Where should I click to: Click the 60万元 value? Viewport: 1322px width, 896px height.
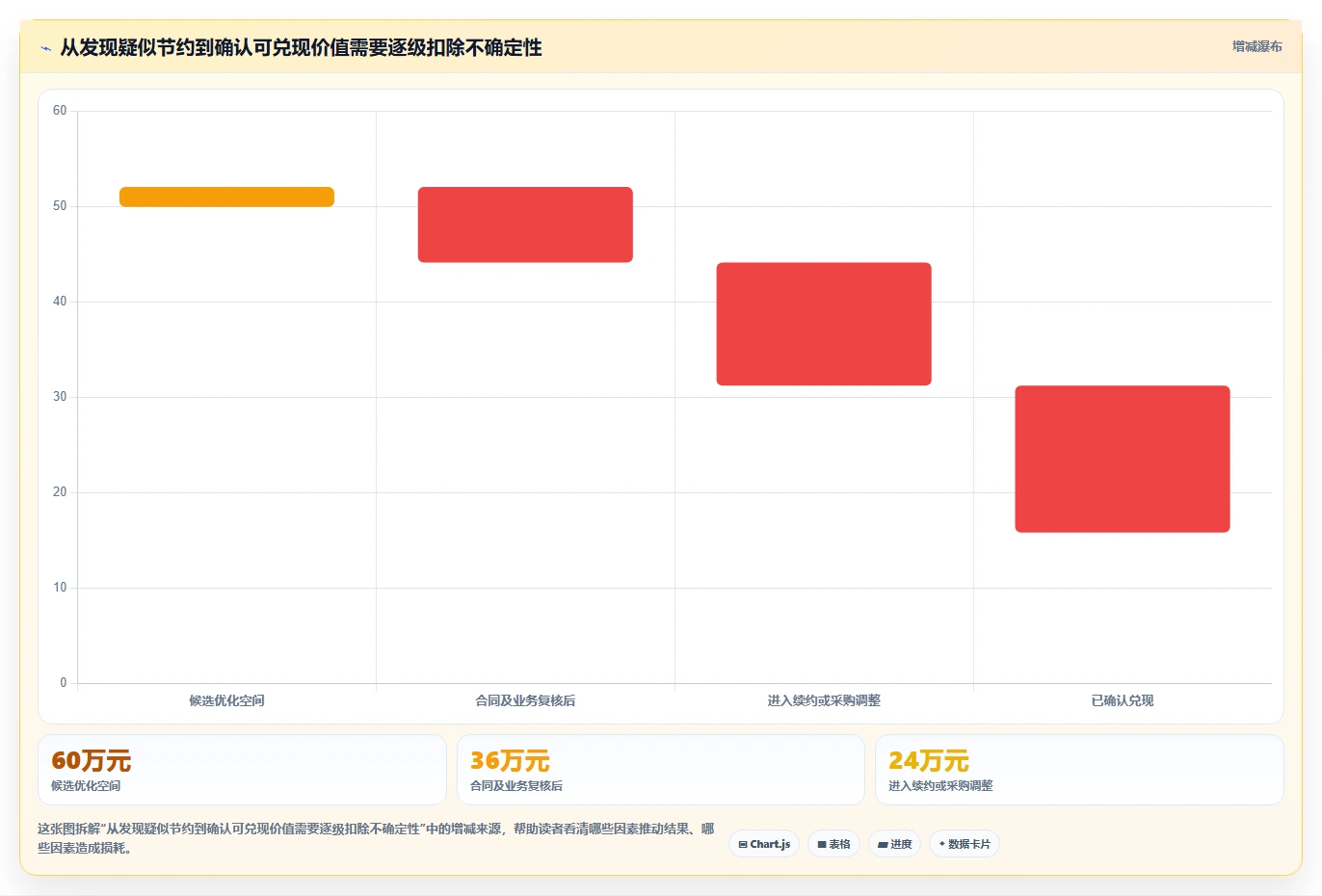92,761
